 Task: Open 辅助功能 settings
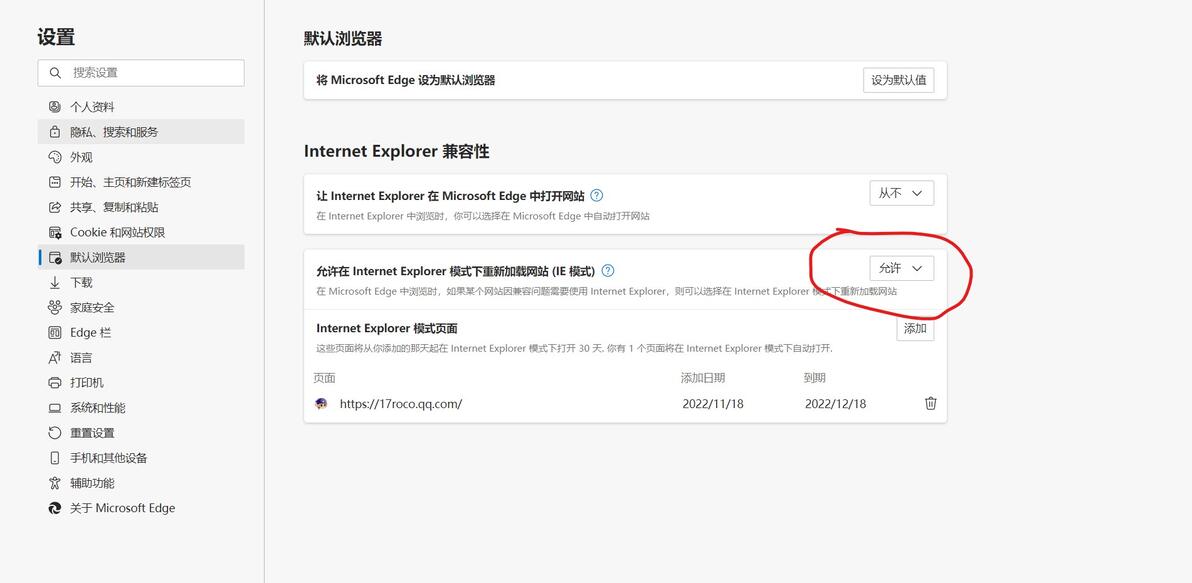(x=141, y=483)
